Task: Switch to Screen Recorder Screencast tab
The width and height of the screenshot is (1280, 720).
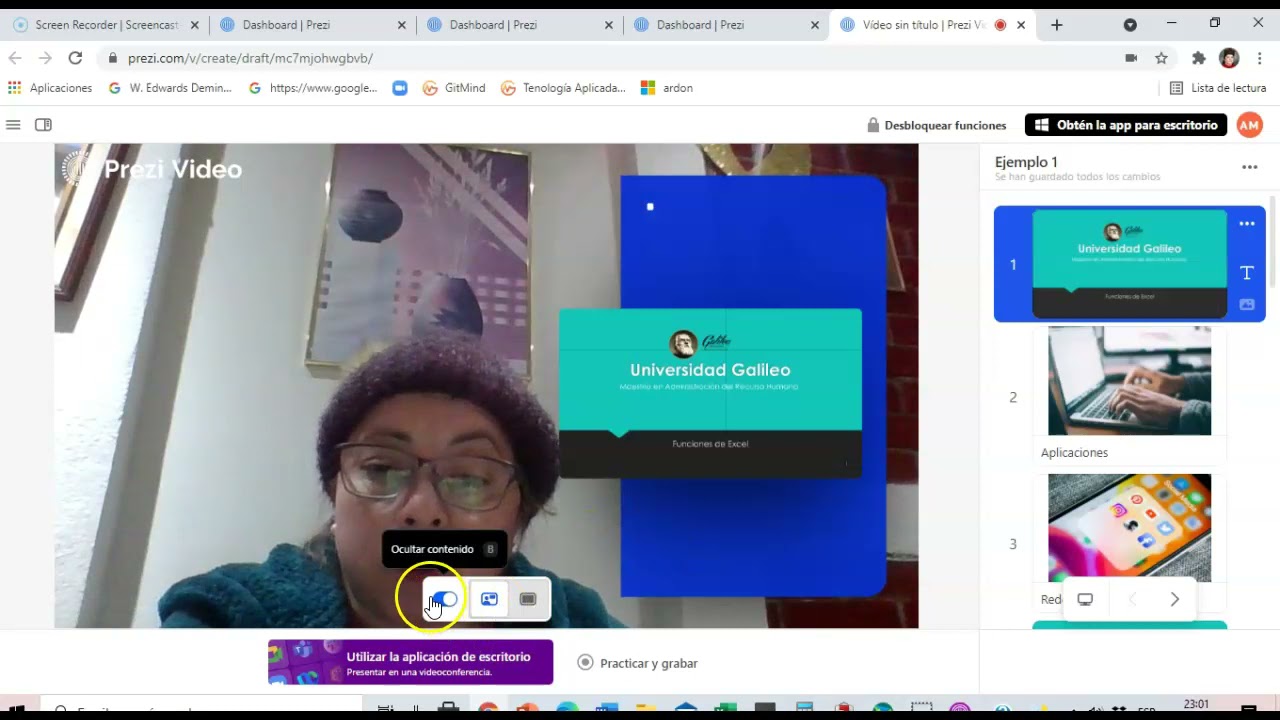Action: [x=104, y=25]
